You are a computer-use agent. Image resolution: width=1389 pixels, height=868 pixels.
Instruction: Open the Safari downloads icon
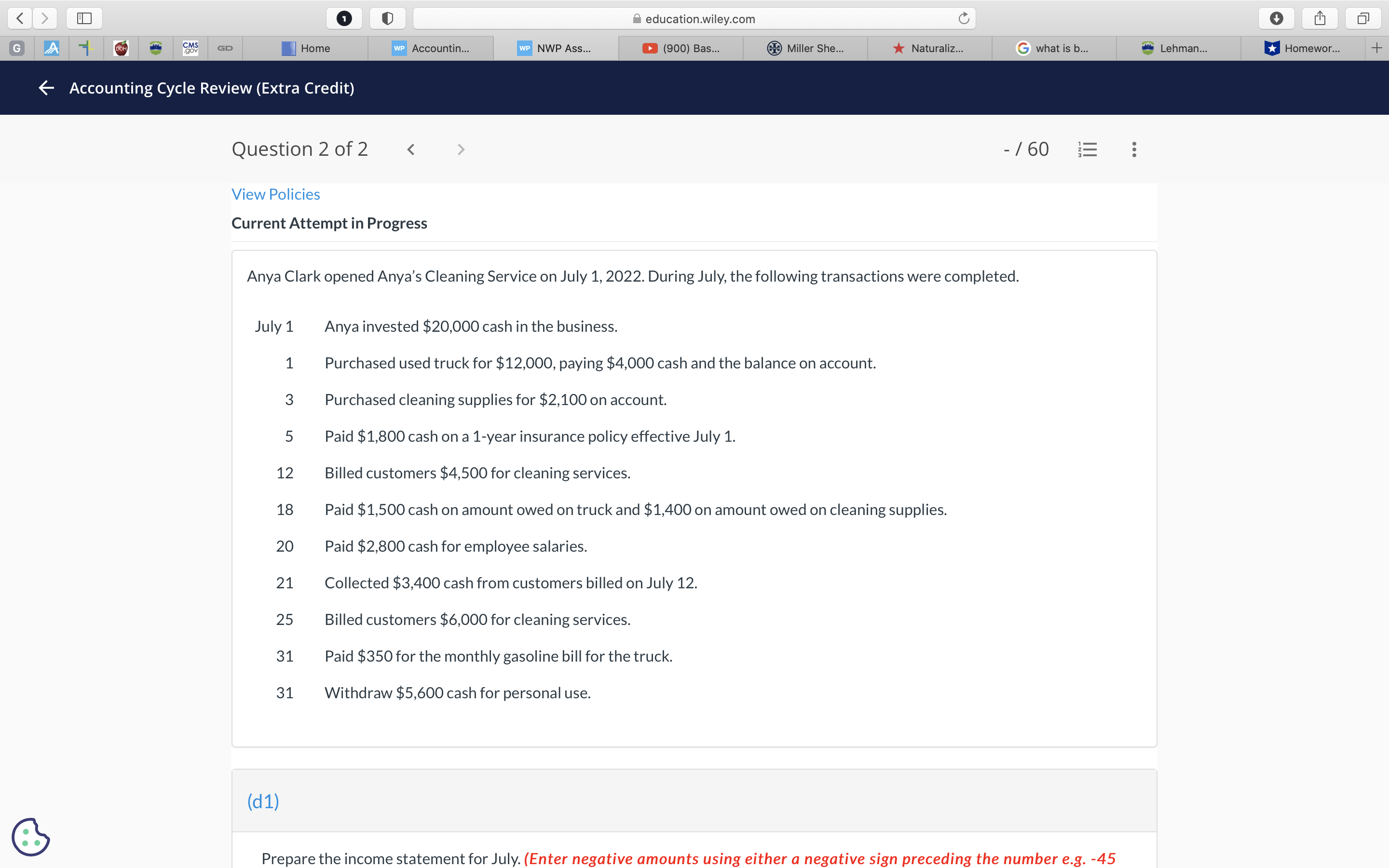click(x=1276, y=18)
